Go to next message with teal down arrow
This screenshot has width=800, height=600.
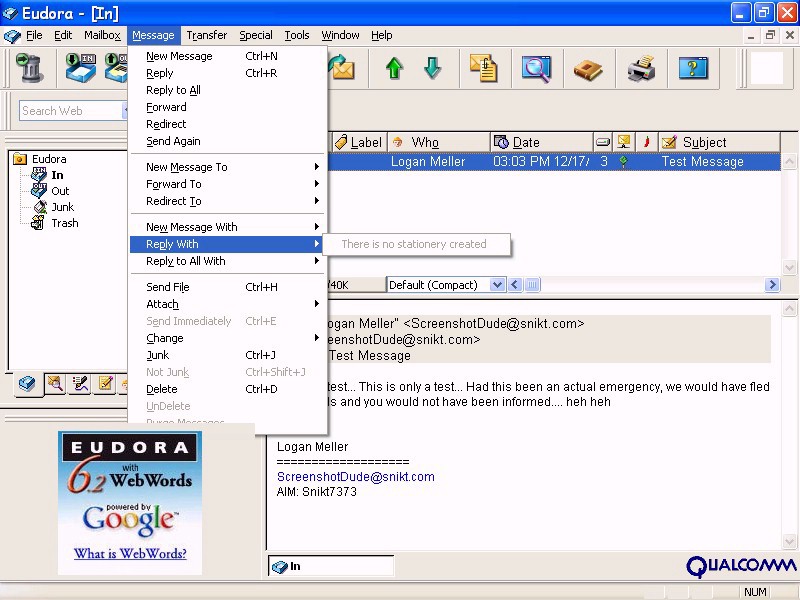tap(433, 67)
